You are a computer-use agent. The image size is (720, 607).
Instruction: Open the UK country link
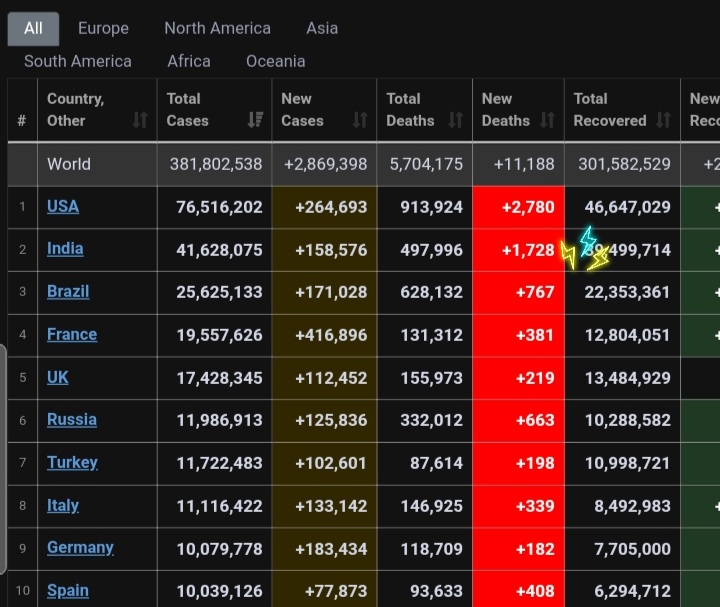point(57,377)
